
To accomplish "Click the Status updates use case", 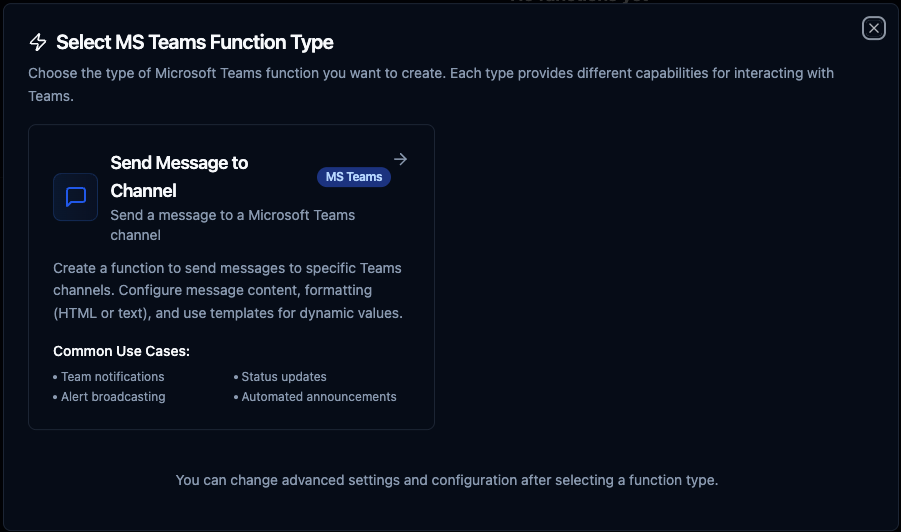I will click(284, 377).
